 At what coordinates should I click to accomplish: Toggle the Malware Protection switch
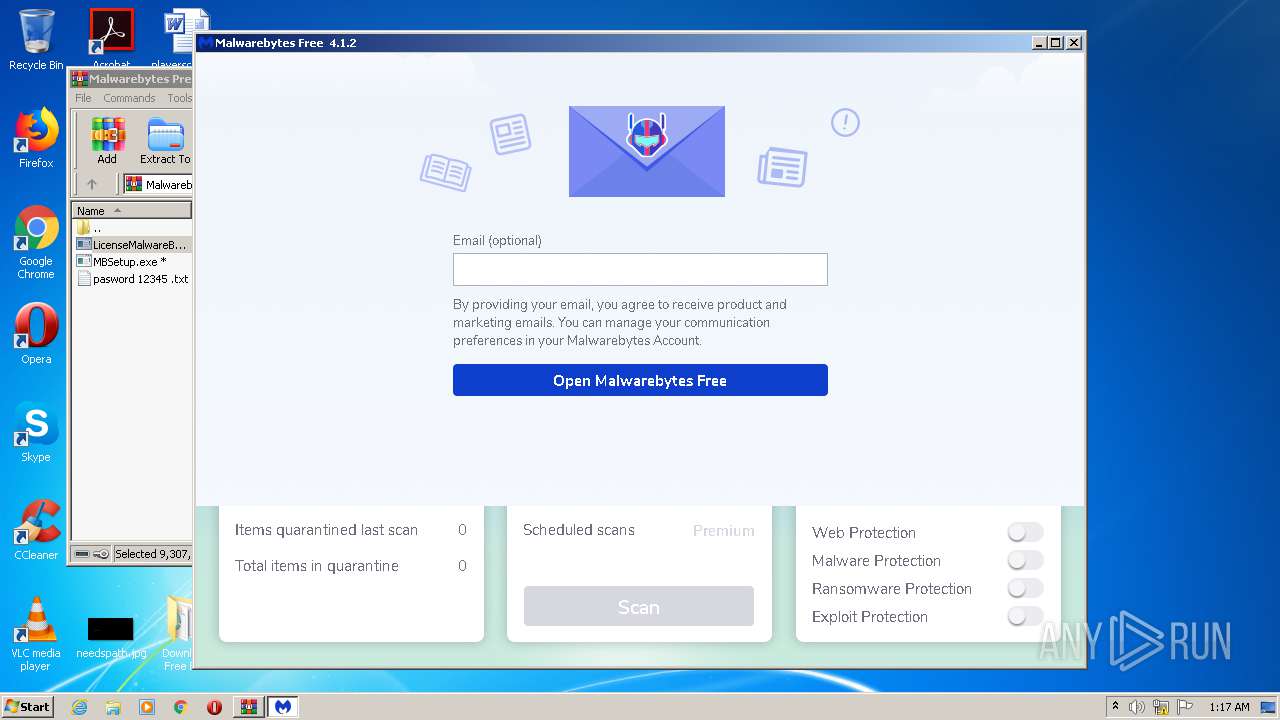(x=1025, y=561)
